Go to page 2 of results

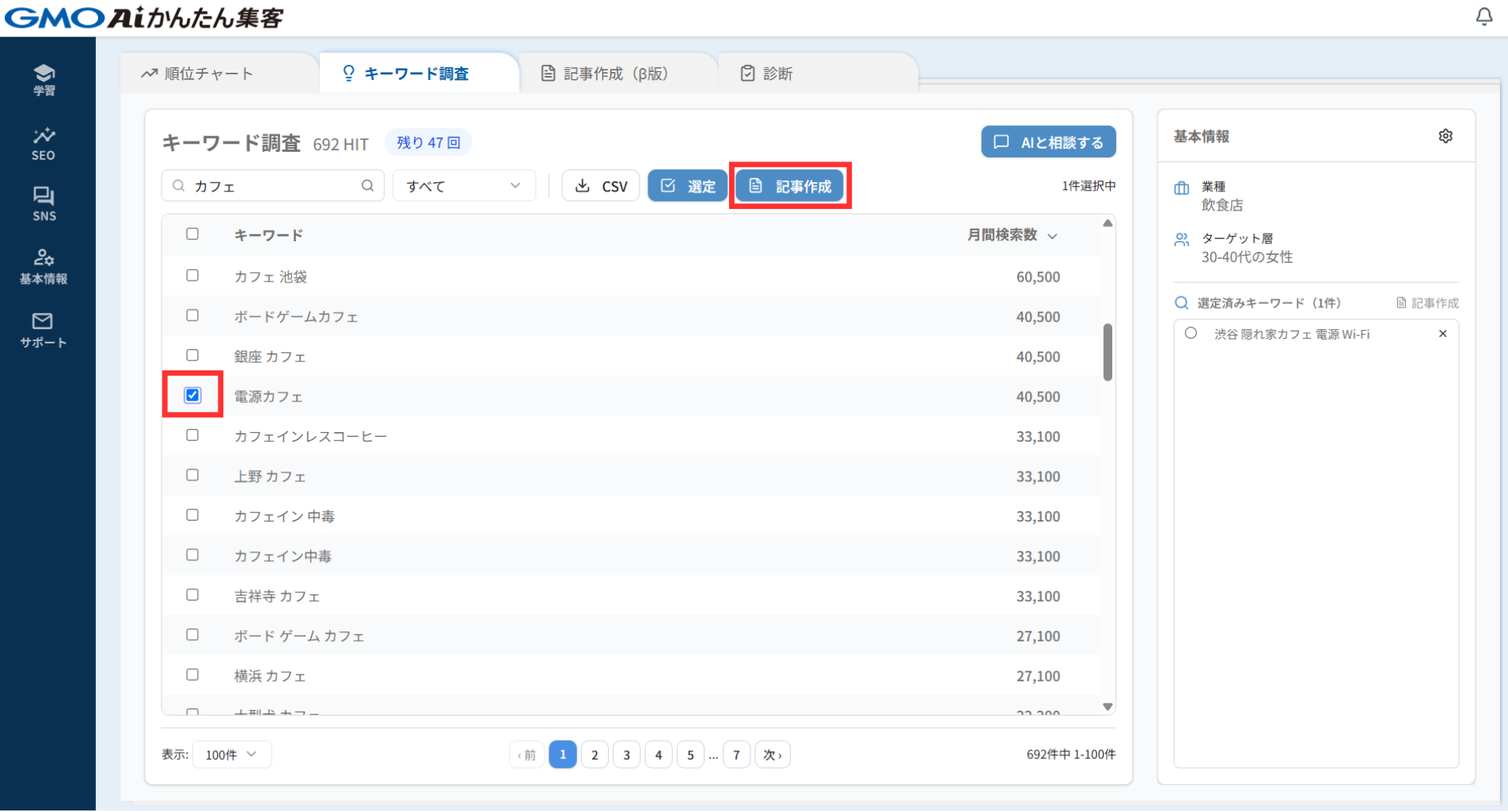point(594,755)
